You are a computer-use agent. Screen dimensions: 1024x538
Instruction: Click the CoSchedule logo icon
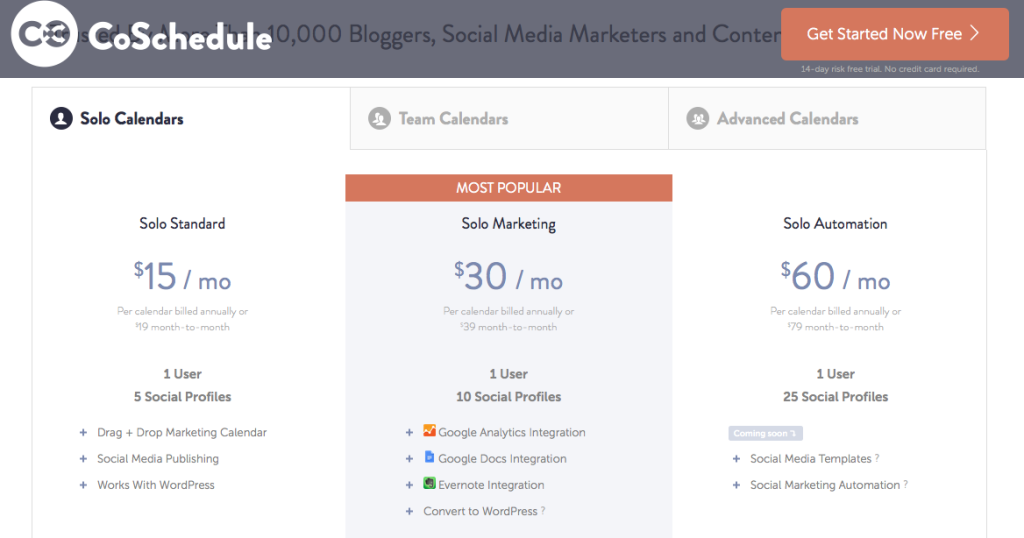(44, 34)
